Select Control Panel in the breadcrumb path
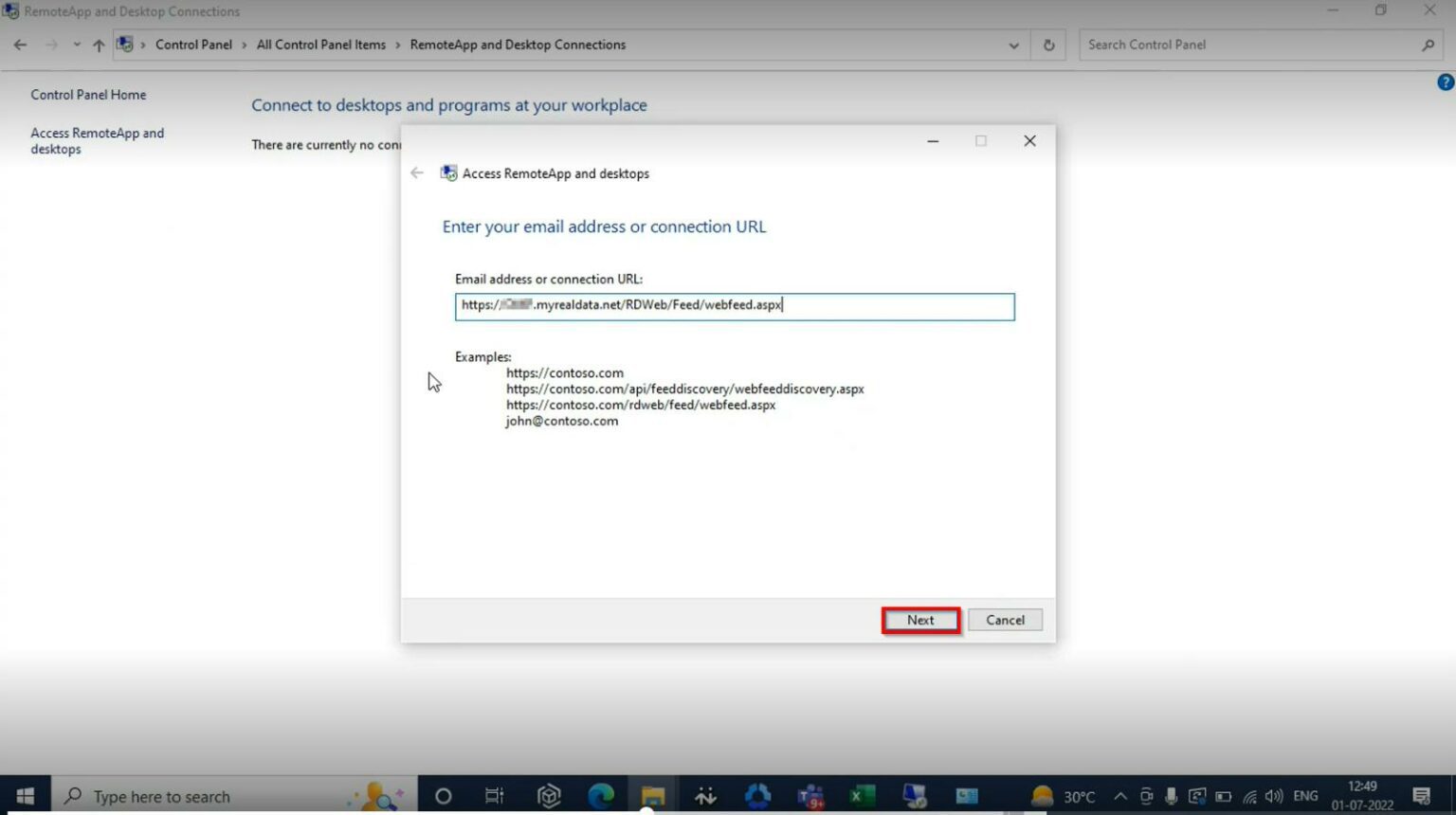 (x=193, y=45)
